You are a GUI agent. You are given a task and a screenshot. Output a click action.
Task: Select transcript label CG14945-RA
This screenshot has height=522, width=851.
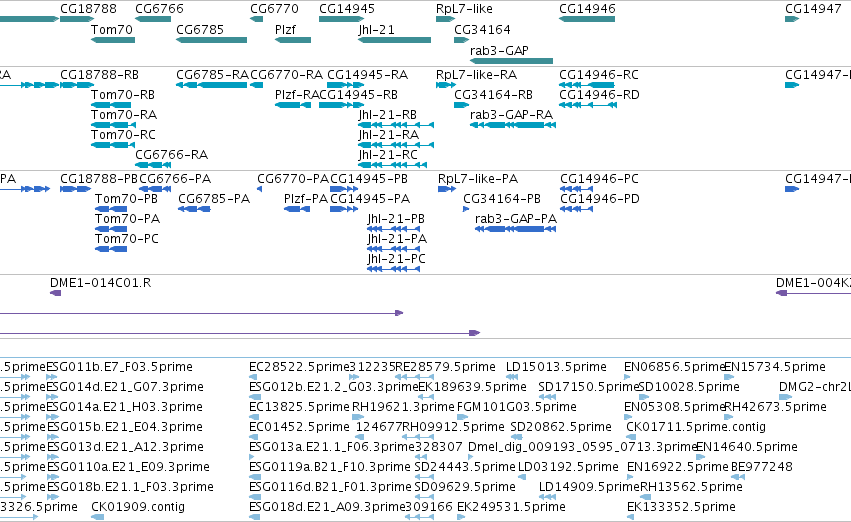[367, 74]
